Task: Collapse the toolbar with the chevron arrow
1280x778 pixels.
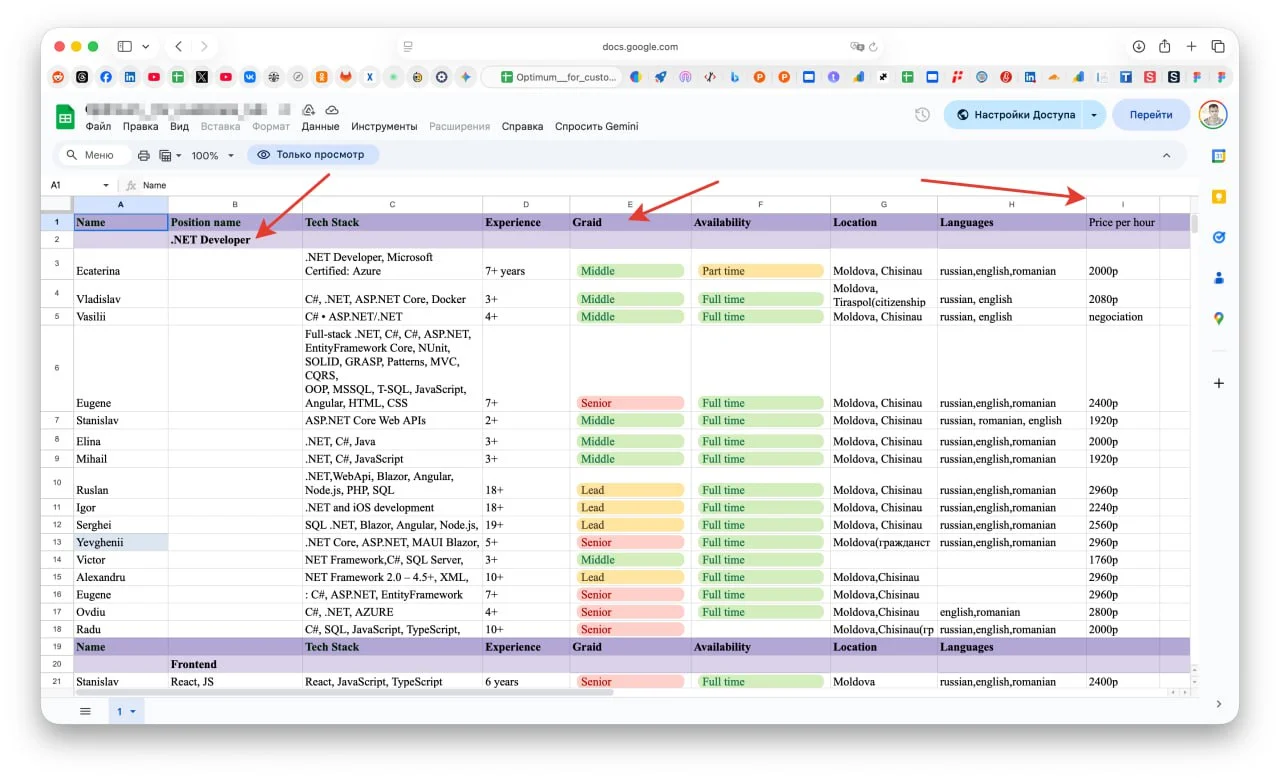Action: pos(1166,156)
